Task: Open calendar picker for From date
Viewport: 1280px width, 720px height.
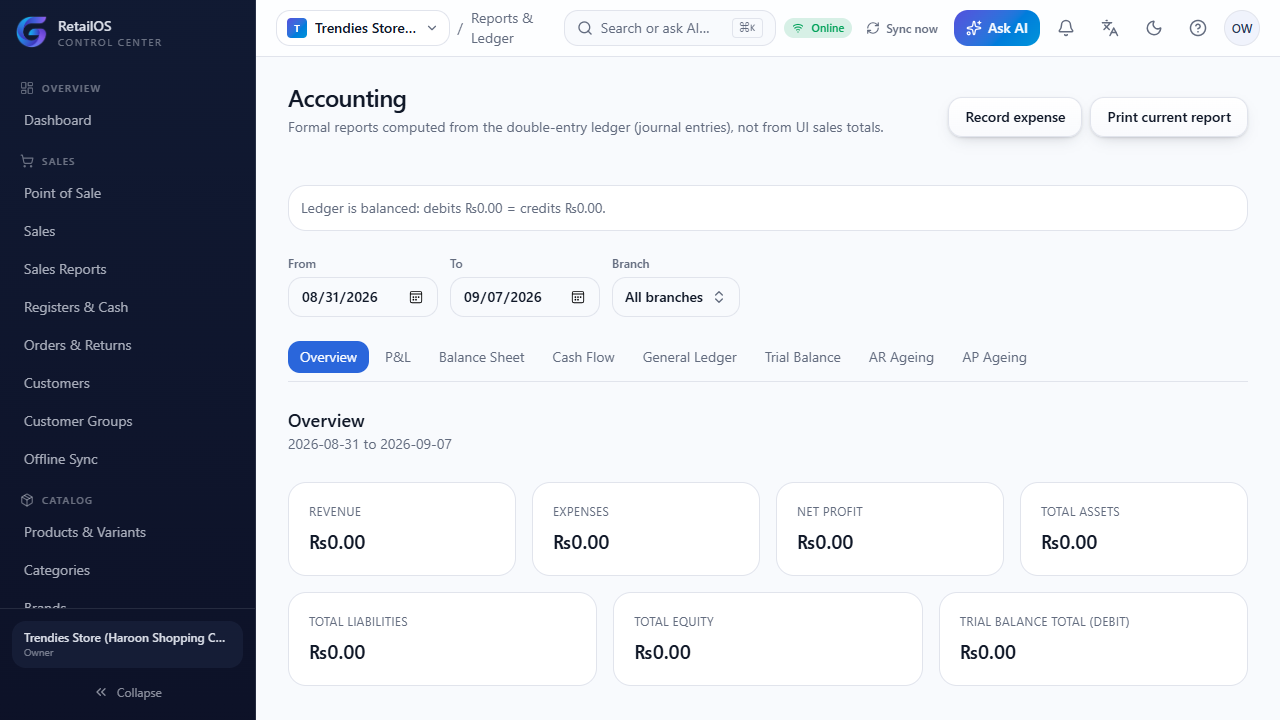Action: pos(416,297)
